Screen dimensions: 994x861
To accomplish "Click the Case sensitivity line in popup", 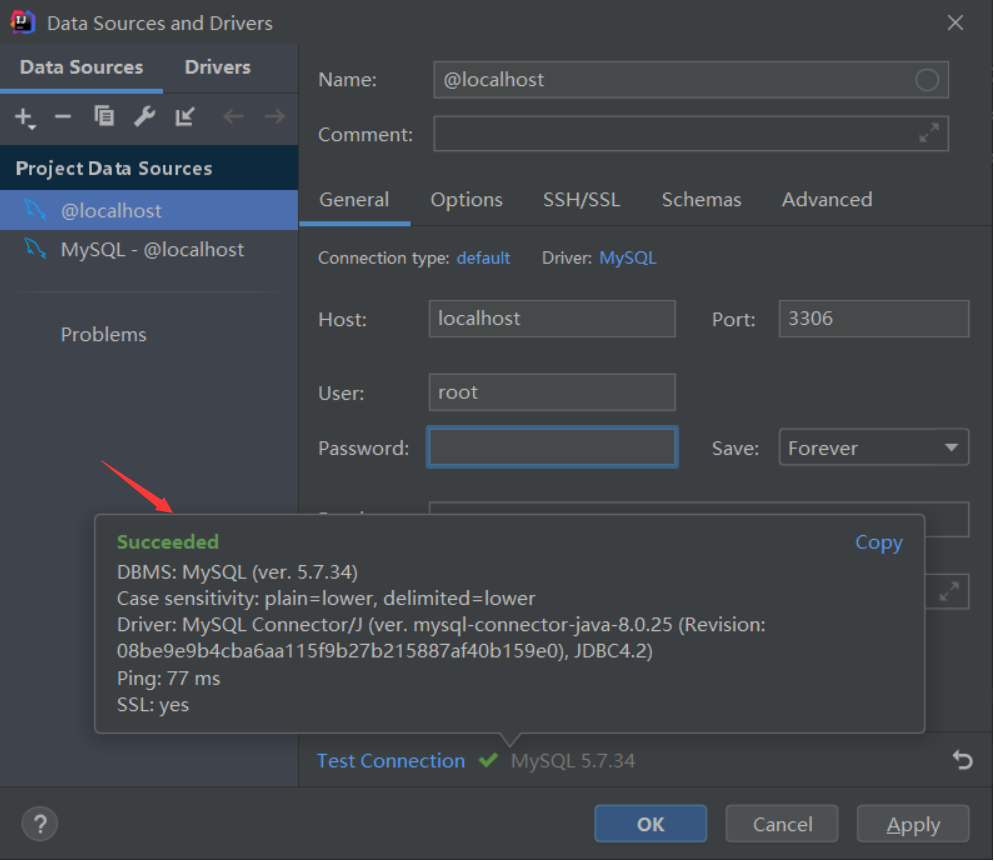I will (326, 599).
